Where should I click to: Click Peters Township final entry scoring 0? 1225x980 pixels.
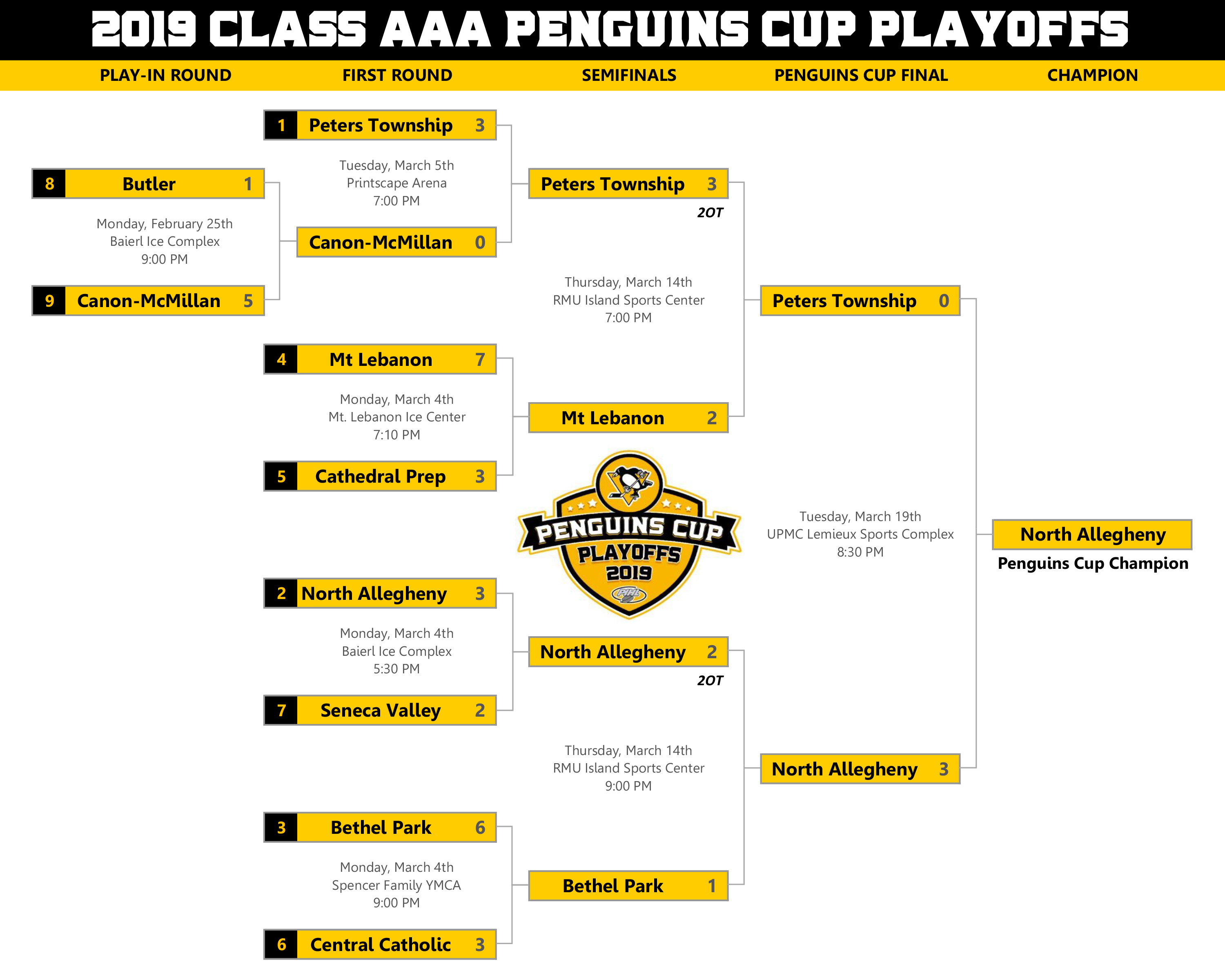(860, 301)
